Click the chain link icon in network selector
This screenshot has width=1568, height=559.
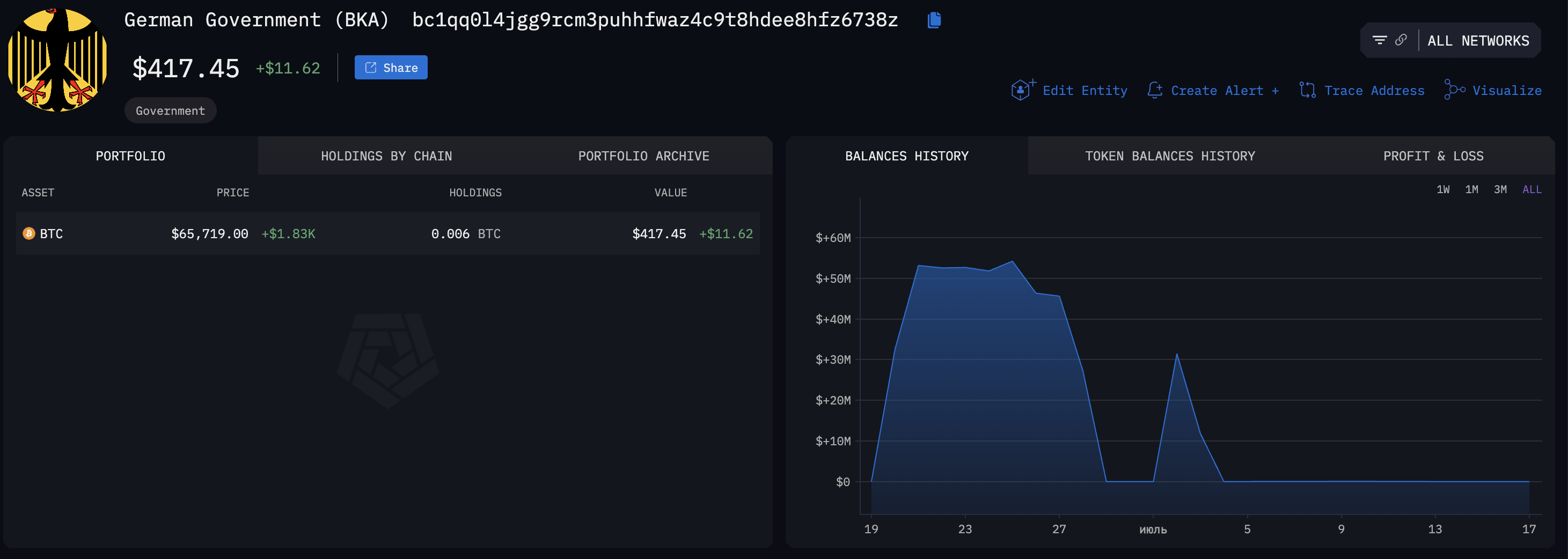[x=1401, y=40]
